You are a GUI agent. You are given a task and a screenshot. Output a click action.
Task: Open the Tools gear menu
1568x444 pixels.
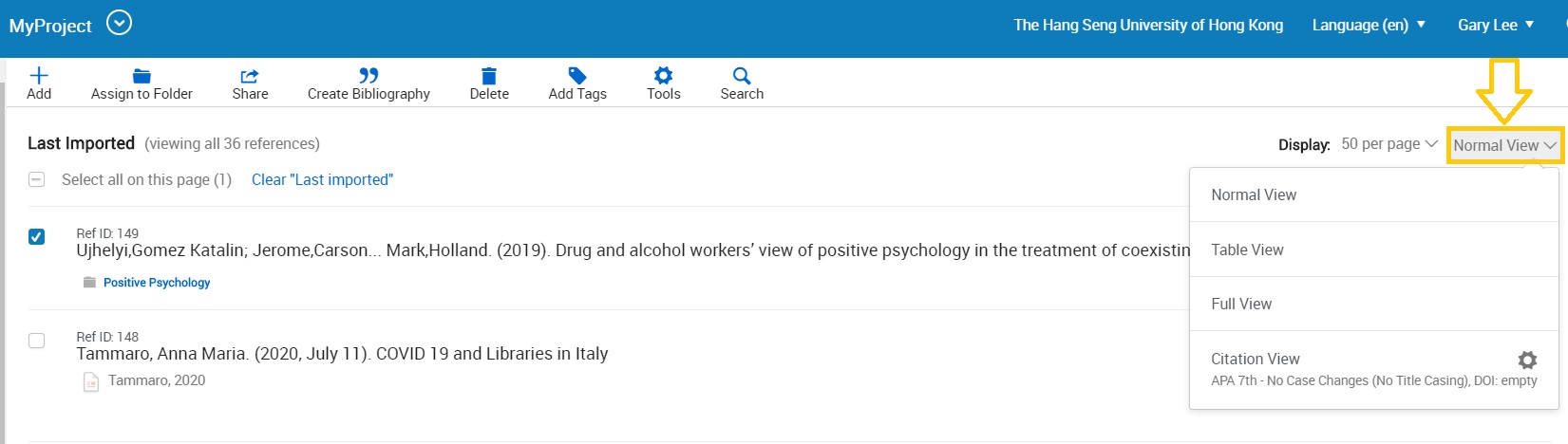(663, 76)
